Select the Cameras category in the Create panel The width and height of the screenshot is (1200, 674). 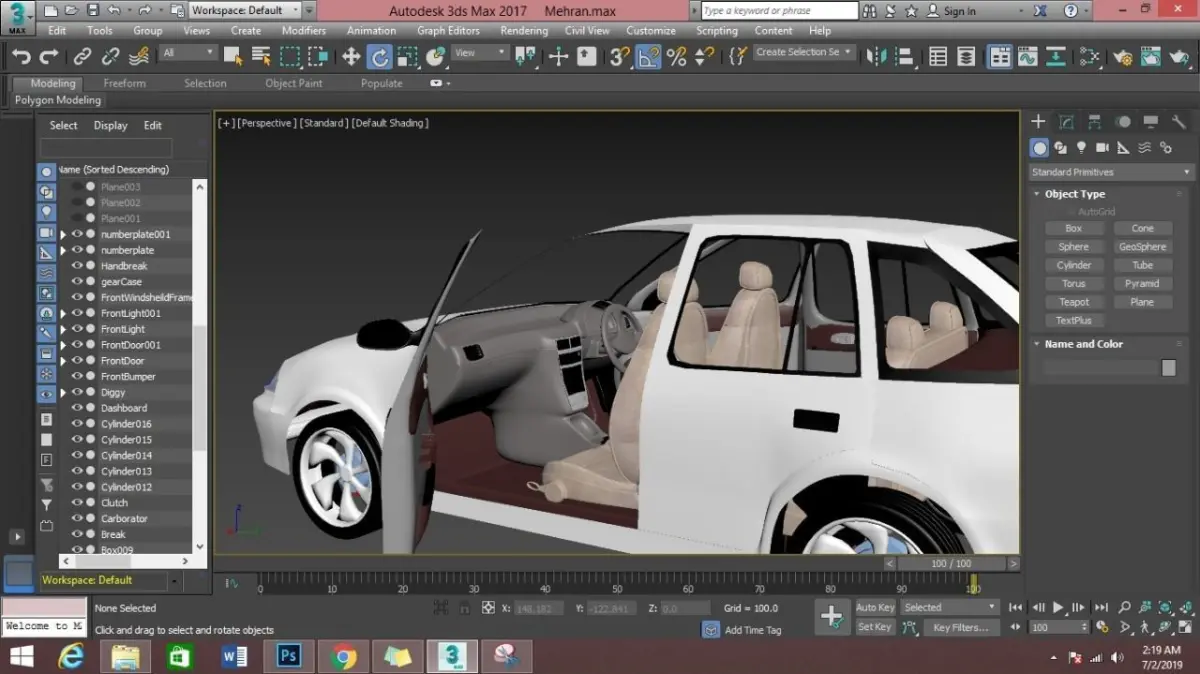click(x=1102, y=148)
